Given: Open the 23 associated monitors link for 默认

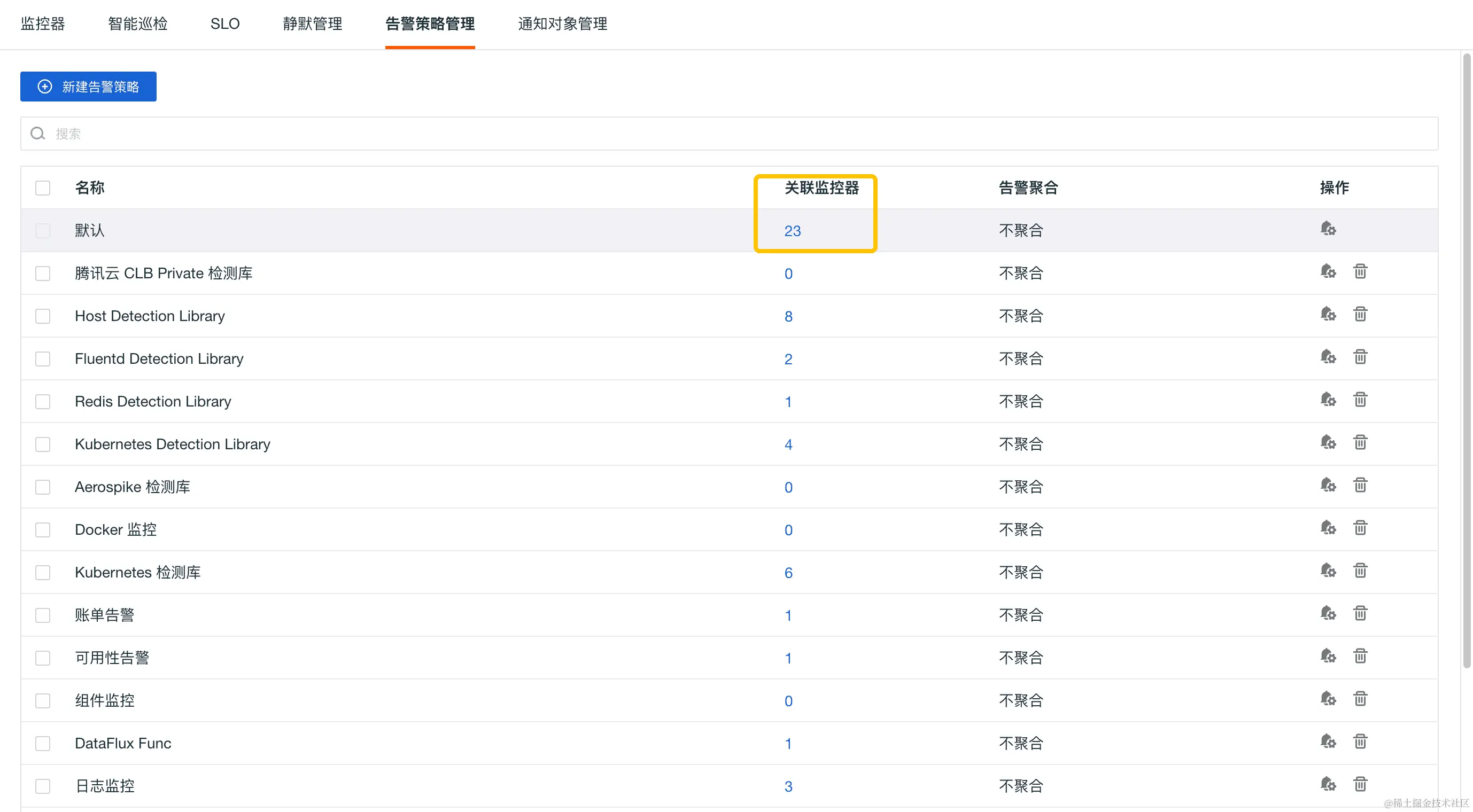Looking at the screenshot, I should 792,231.
